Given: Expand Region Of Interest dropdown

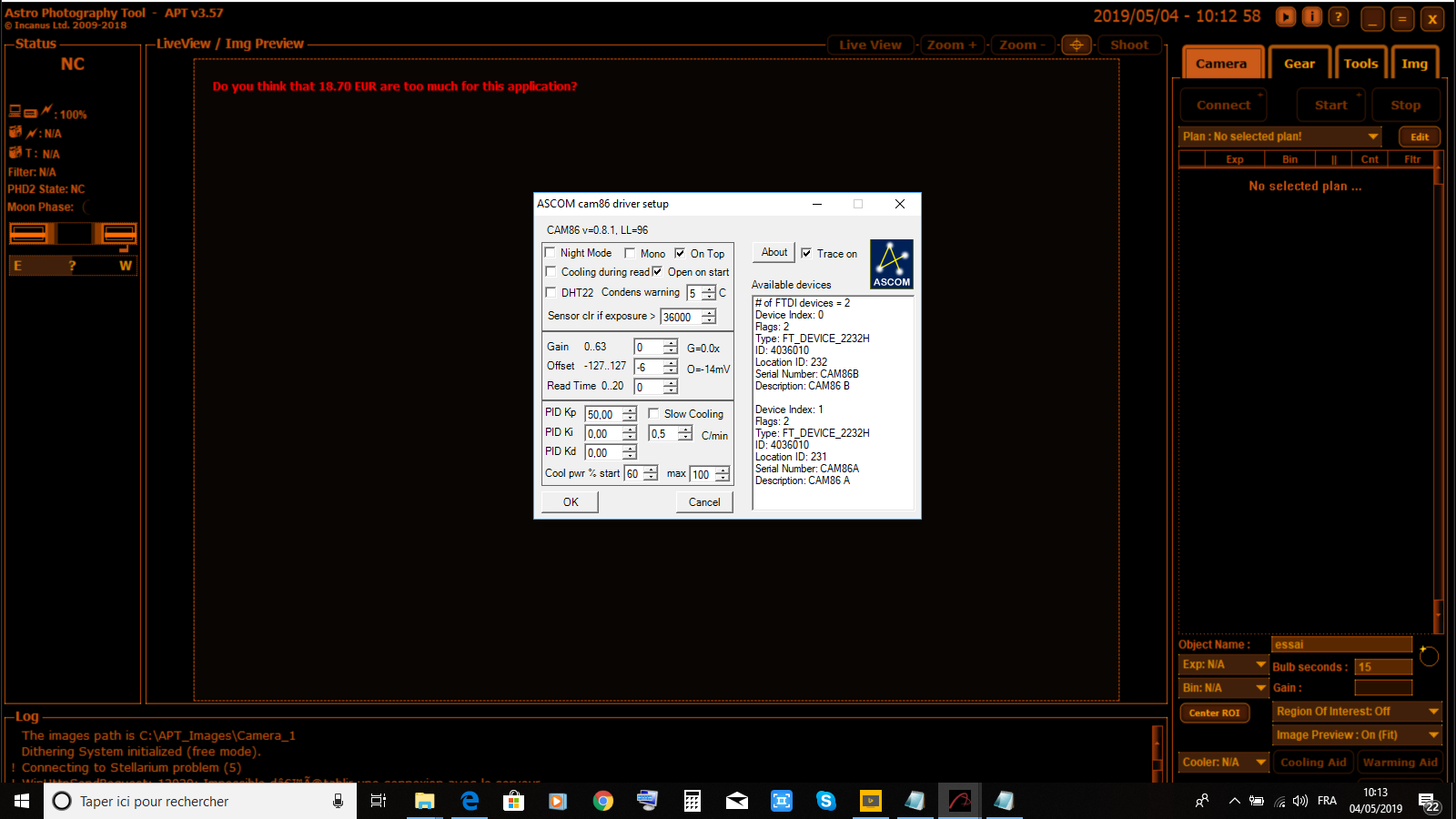Looking at the screenshot, I should point(1357,712).
